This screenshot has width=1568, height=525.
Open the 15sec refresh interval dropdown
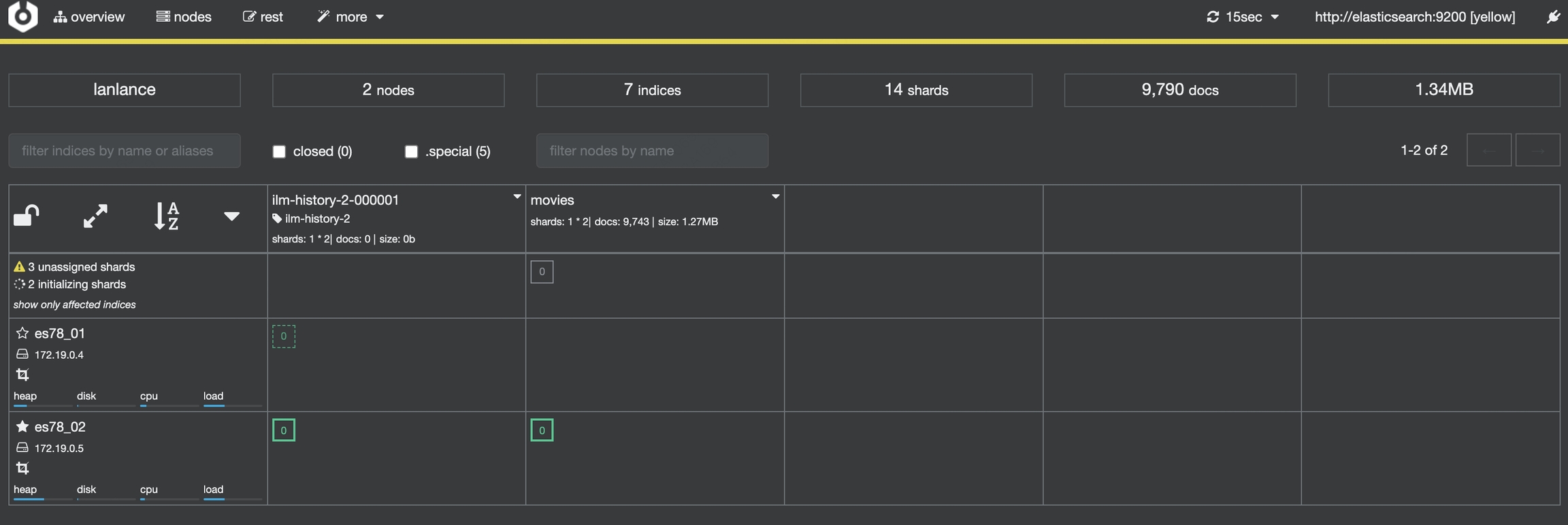pyautogui.click(x=1243, y=17)
